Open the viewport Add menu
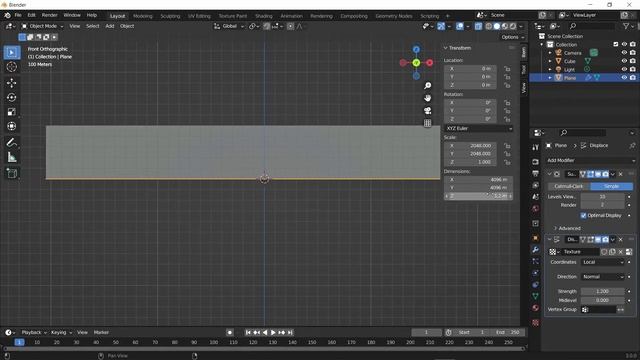This screenshot has height=360, width=640. tap(110, 26)
